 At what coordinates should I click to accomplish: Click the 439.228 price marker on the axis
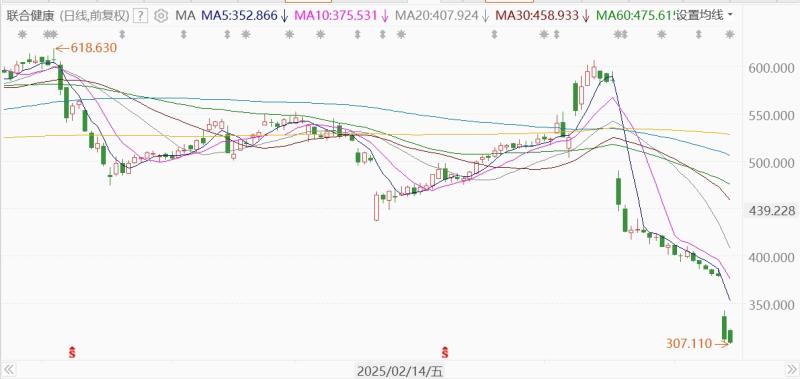click(x=770, y=211)
